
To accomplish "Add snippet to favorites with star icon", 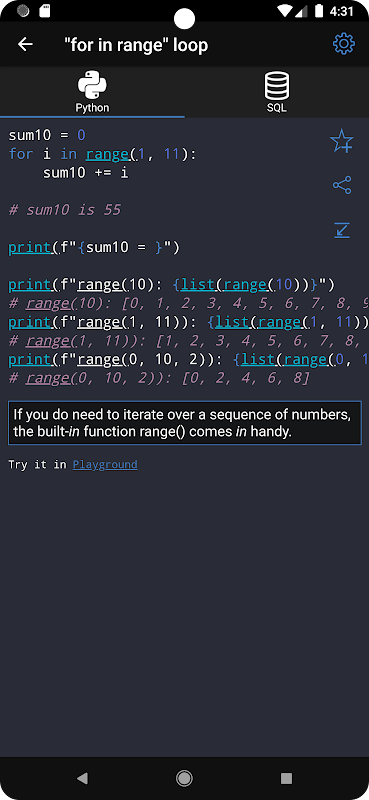I will 341,141.
